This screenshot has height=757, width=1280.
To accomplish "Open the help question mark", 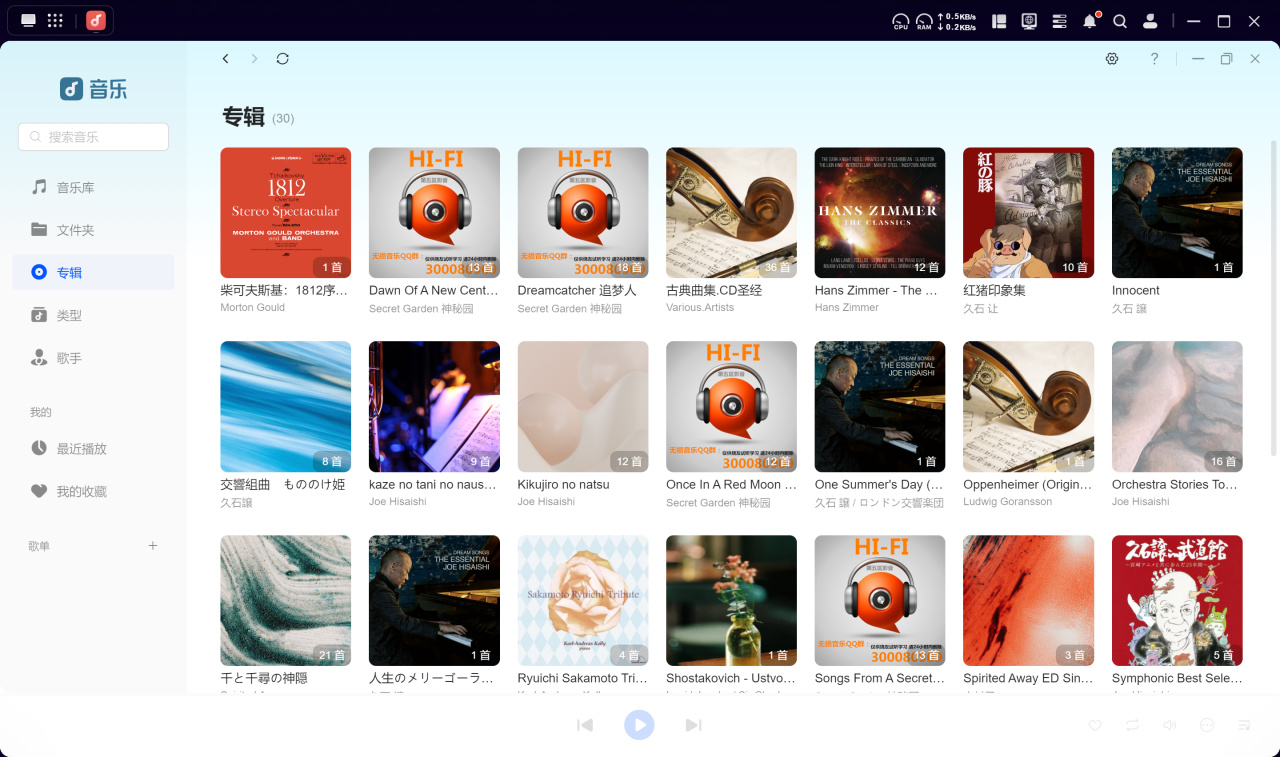I will [x=1154, y=59].
